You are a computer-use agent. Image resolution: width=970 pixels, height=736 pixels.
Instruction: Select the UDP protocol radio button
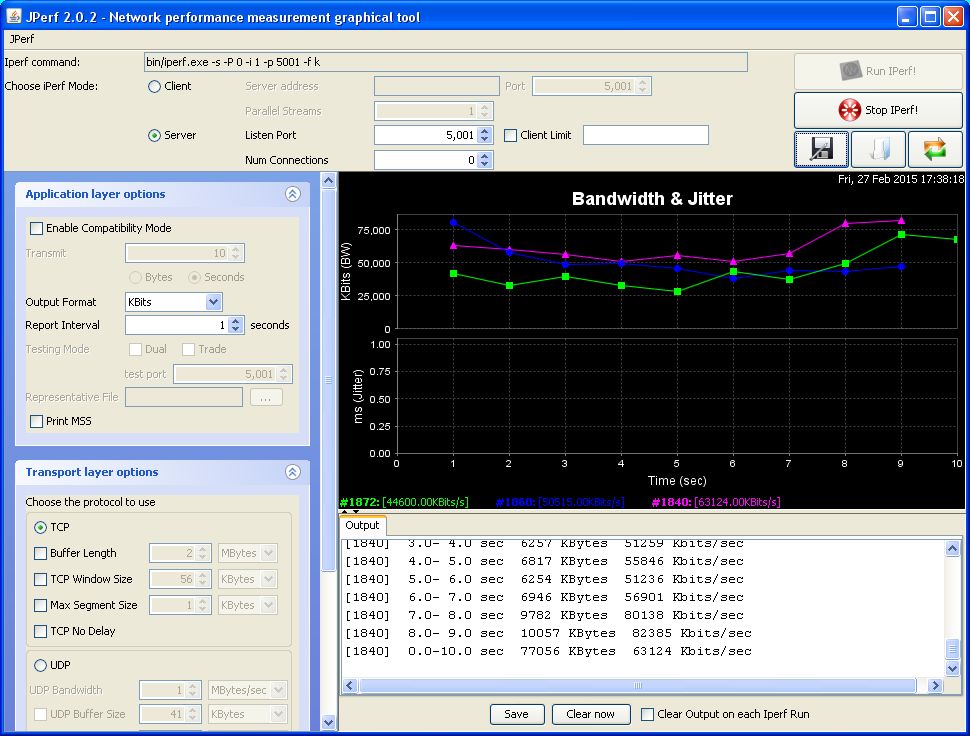41,665
